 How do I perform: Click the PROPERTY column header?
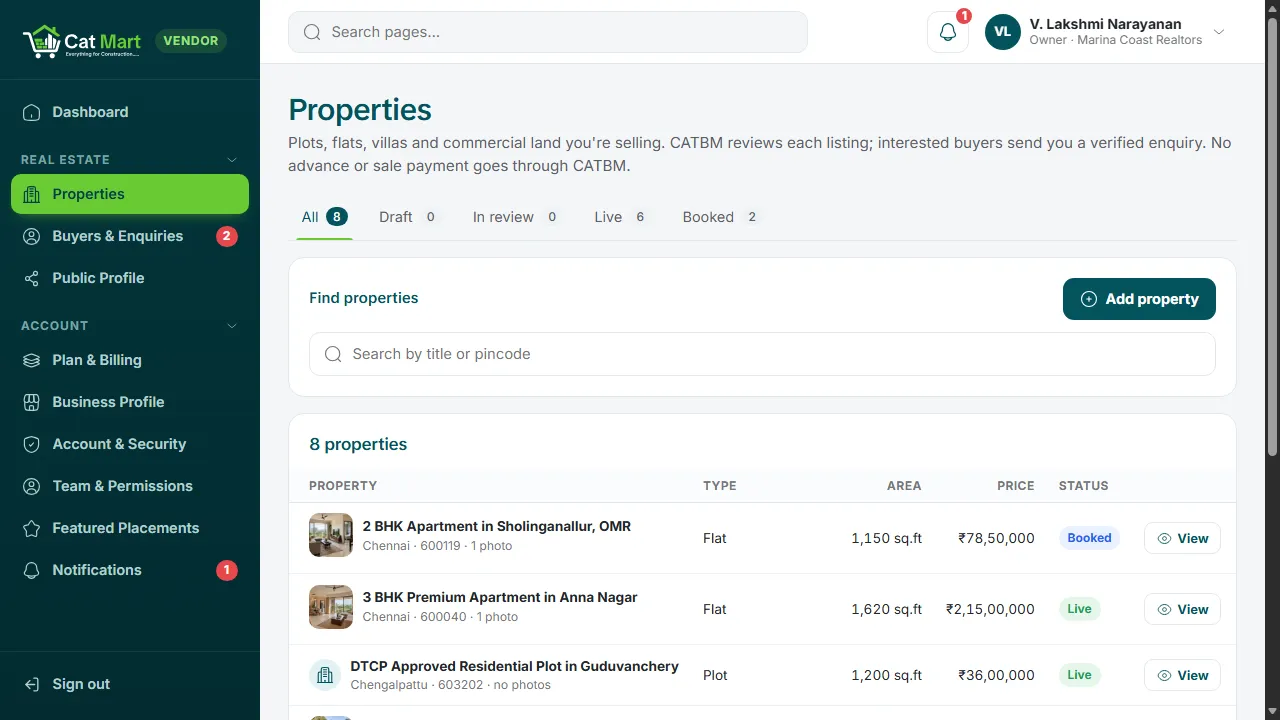(343, 486)
